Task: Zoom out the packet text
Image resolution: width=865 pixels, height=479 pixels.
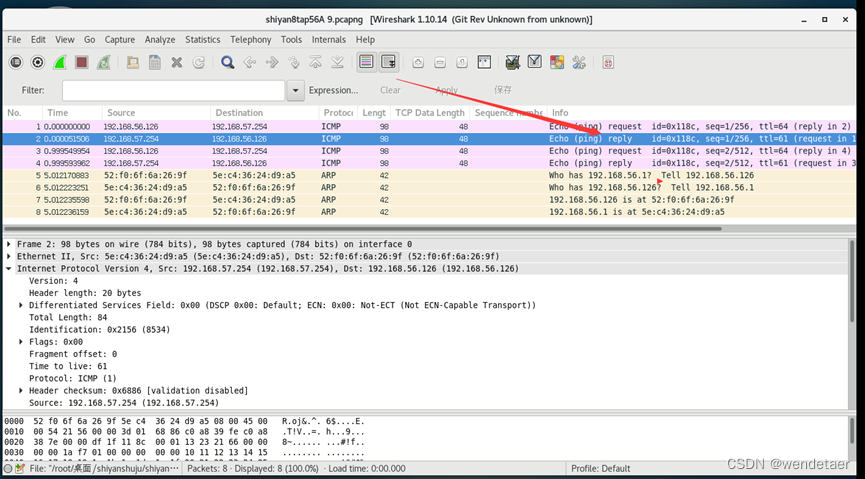Action: [x=440, y=62]
